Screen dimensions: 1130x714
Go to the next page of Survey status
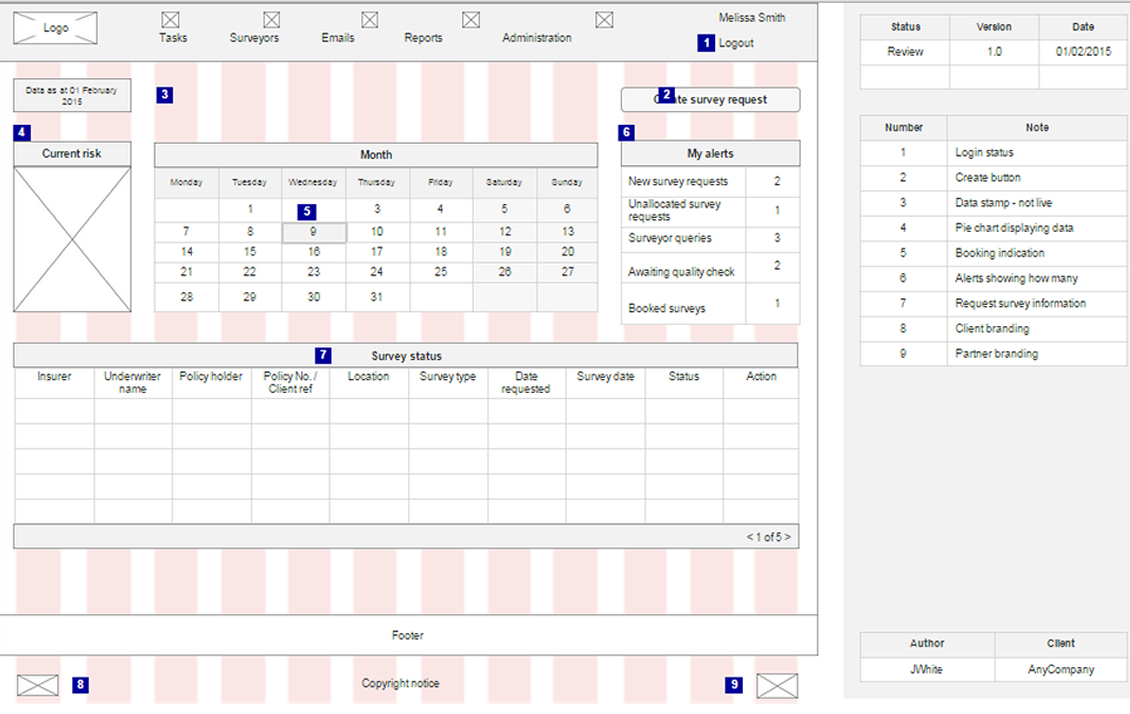coord(787,538)
